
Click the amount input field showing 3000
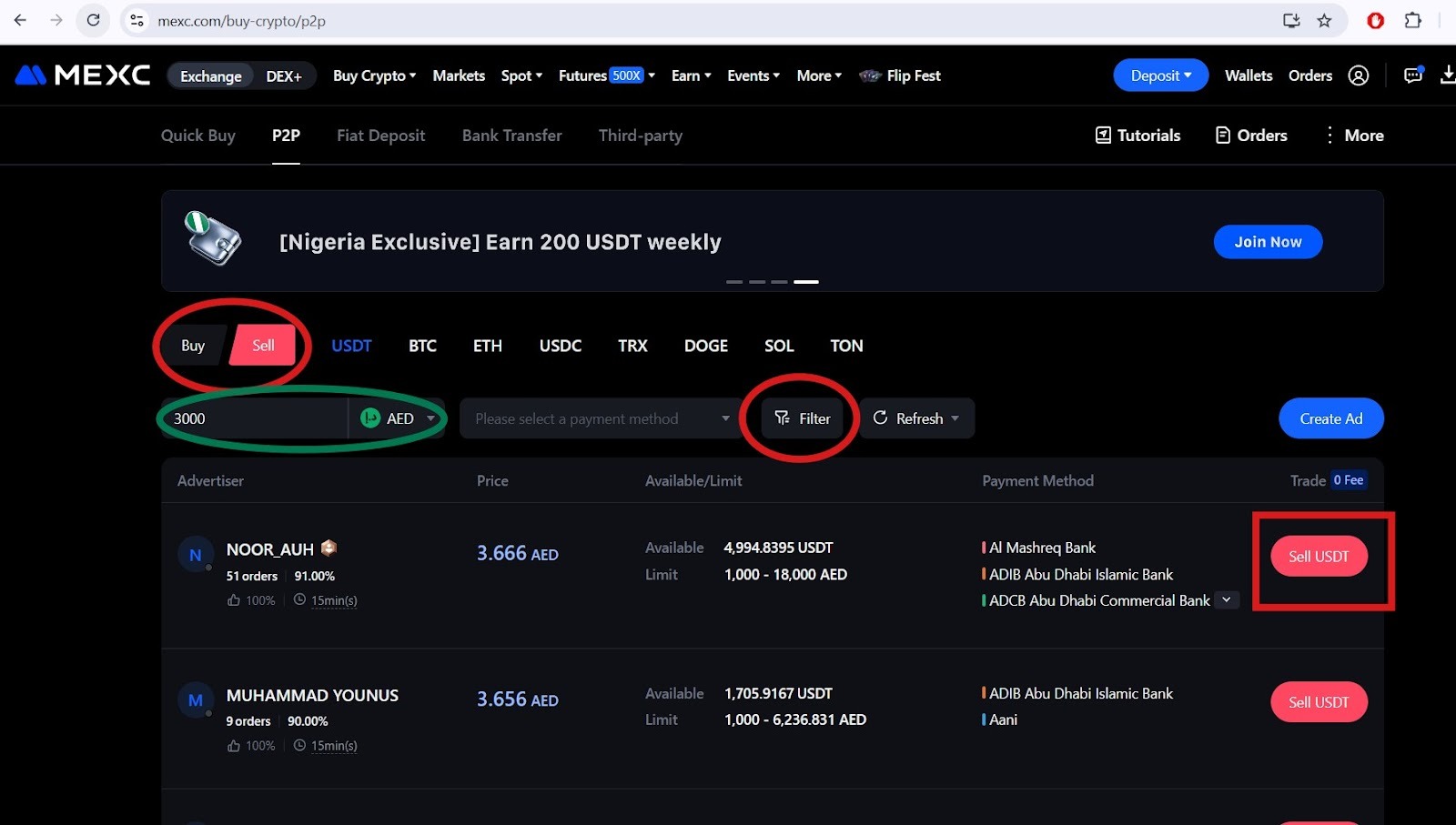(x=255, y=418)
